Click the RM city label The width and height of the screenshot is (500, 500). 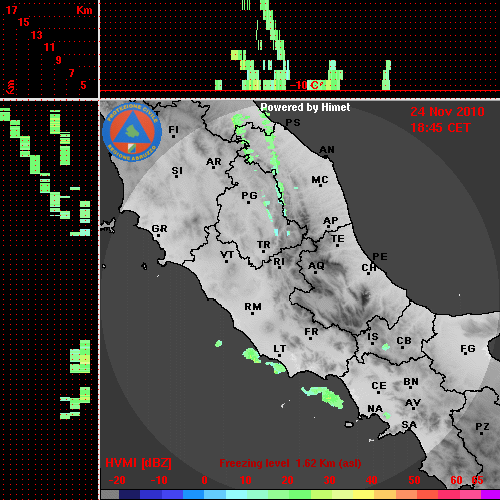(253, 307)
